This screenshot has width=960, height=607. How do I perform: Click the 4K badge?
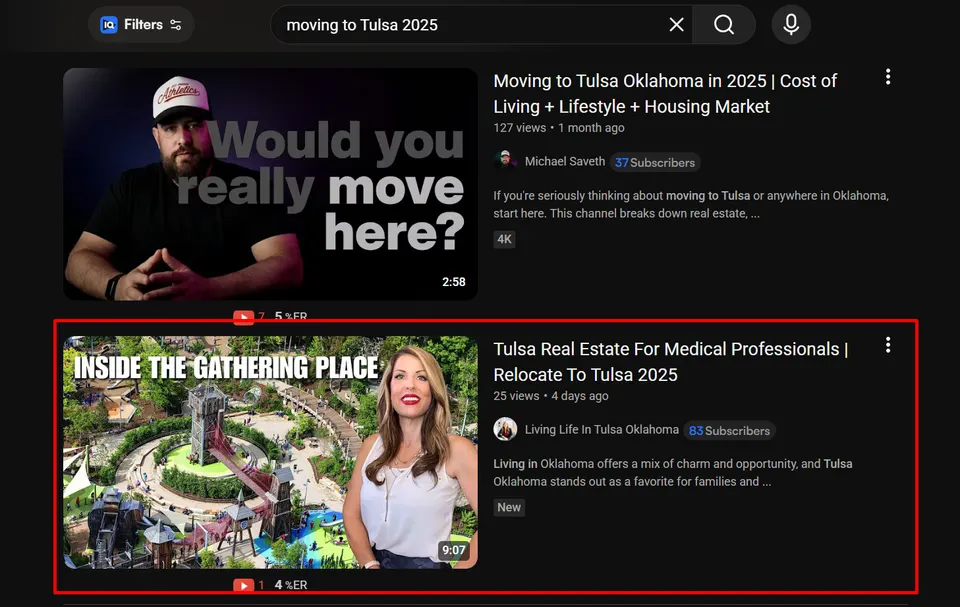click(x=504, y=239)
